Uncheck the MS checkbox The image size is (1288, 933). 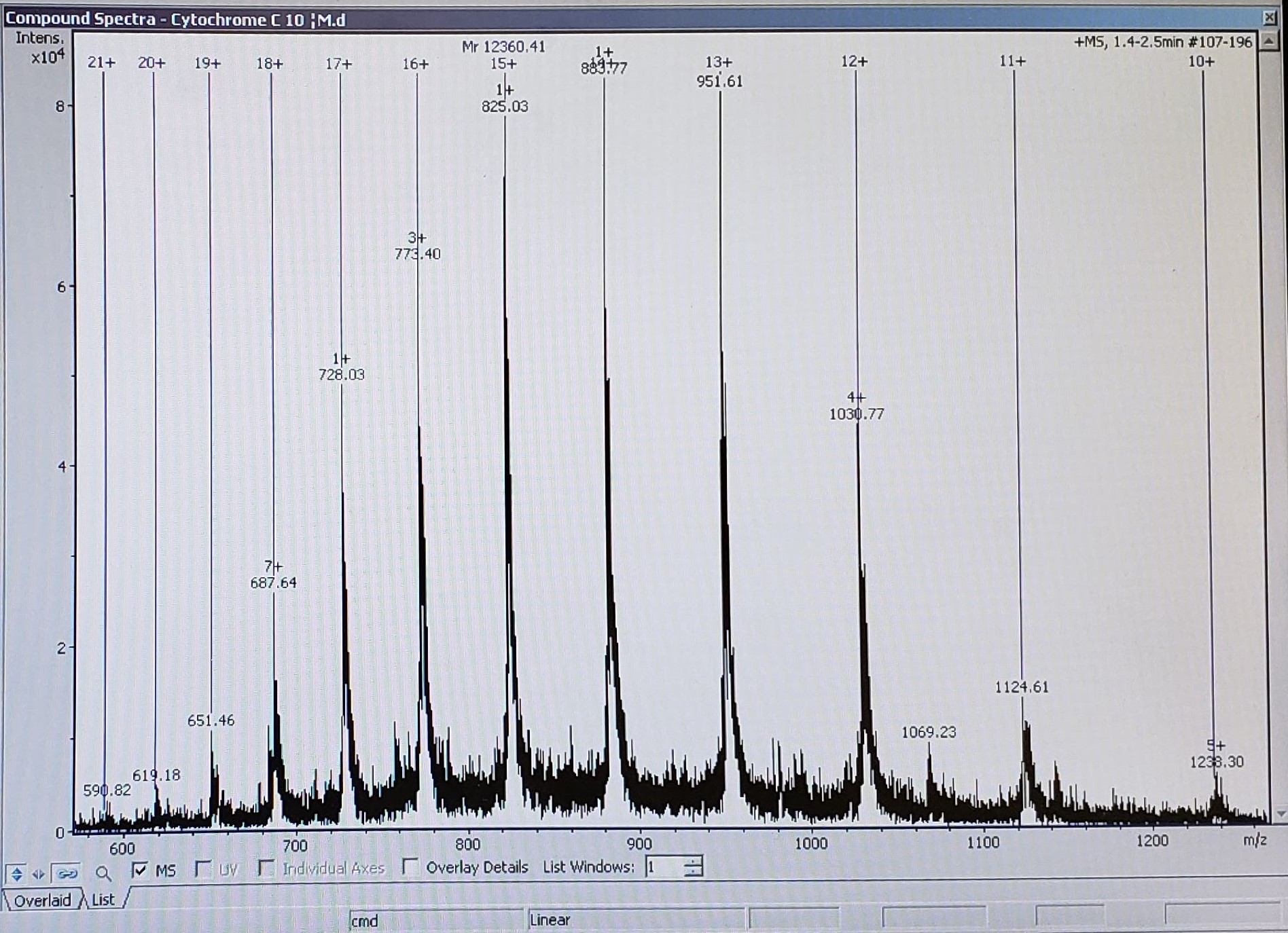coord(140,870)
